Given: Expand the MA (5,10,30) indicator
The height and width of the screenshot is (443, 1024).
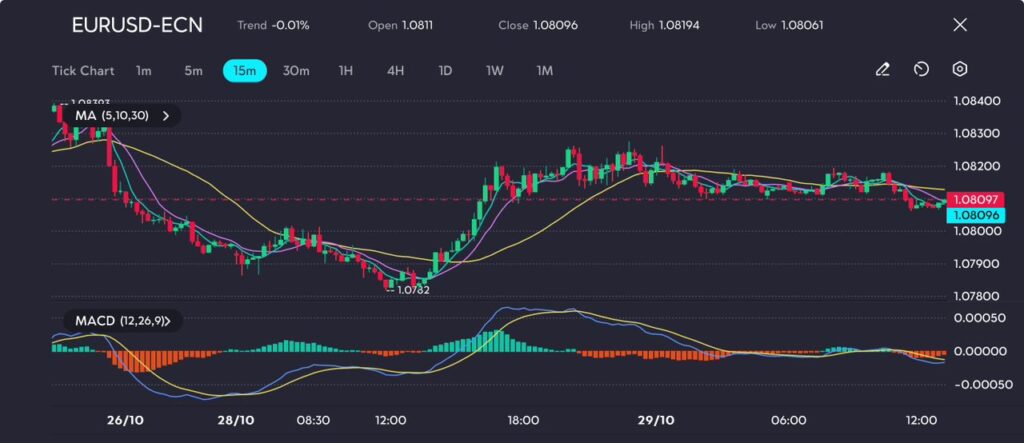Looking at the screenshot, I should pos(166,116).
